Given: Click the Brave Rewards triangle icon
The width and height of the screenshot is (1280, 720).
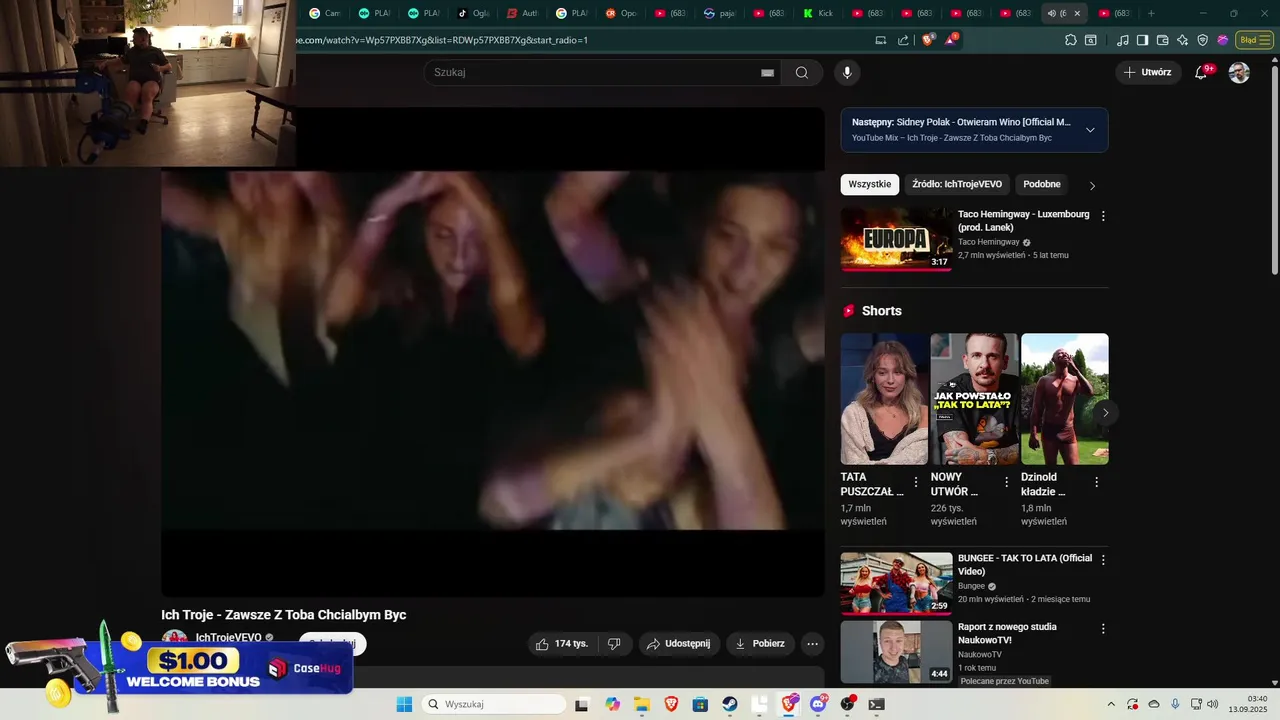Looking at the screenshot, I should [x=950, y=40].
